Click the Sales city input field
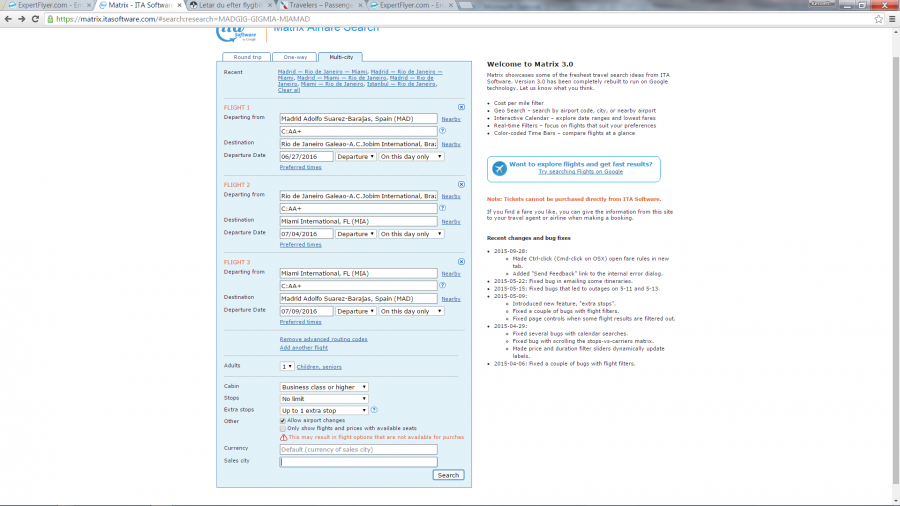 (358, 462)
